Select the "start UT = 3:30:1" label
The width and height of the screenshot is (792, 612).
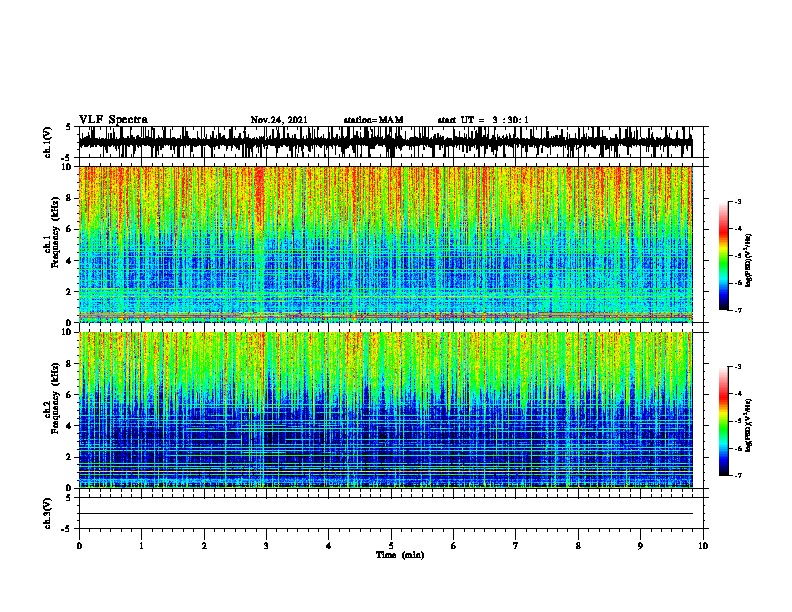click(x=483, y=120)
